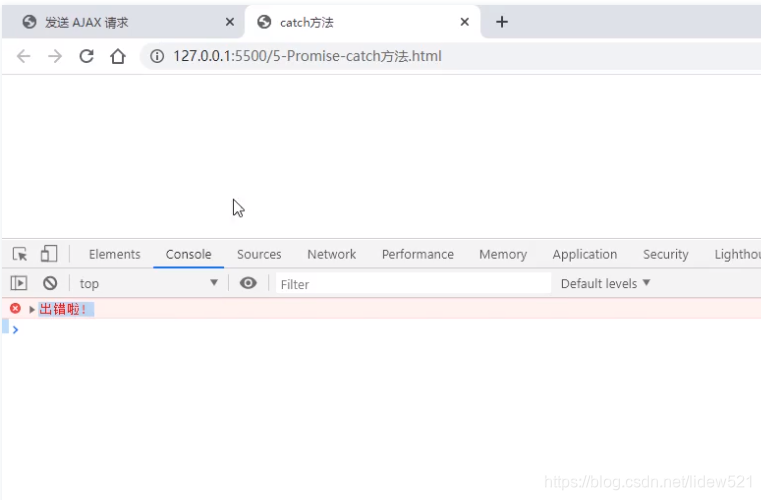
Task: Toggle the device toolbar
Action: click(49, 254)
